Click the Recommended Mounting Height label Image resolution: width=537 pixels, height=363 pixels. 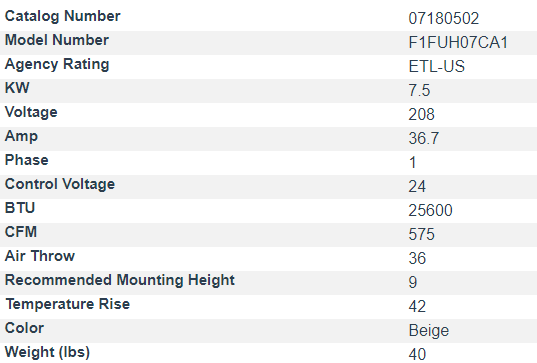click(120, 280)
